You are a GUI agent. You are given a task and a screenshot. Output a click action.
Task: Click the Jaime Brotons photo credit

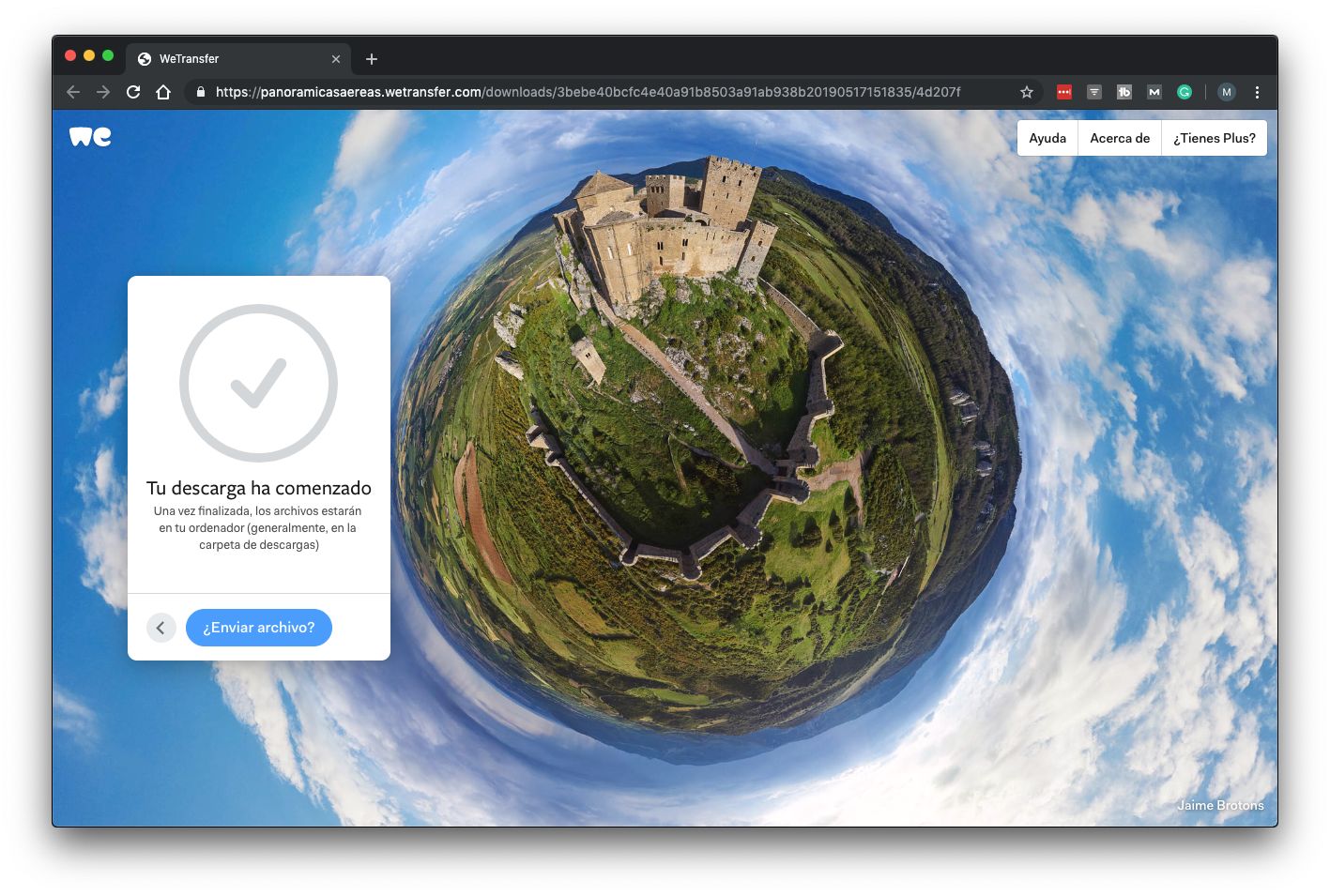tap(1220, 805)
